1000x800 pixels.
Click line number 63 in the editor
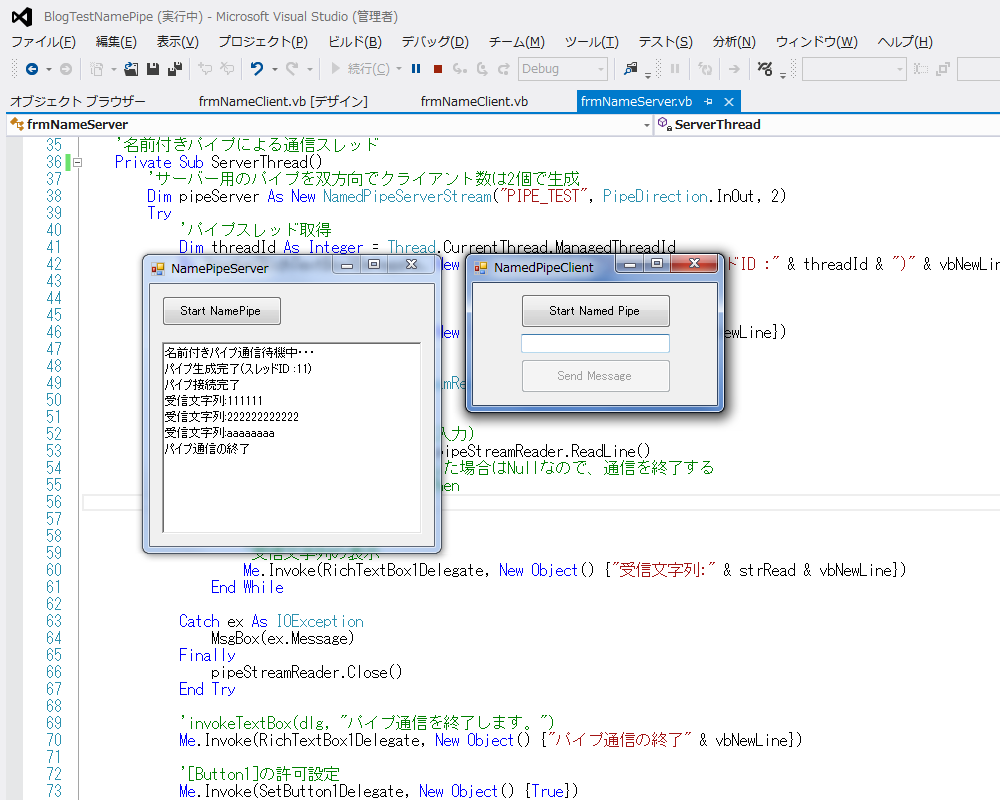54,621
